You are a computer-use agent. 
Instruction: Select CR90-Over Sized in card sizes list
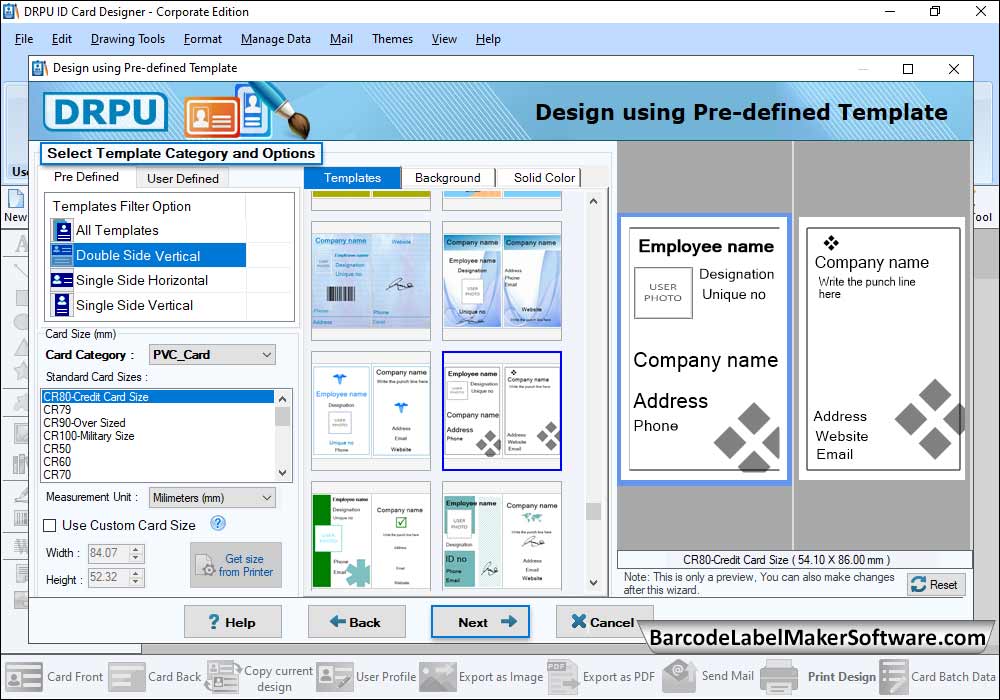[x=84, y=423]
